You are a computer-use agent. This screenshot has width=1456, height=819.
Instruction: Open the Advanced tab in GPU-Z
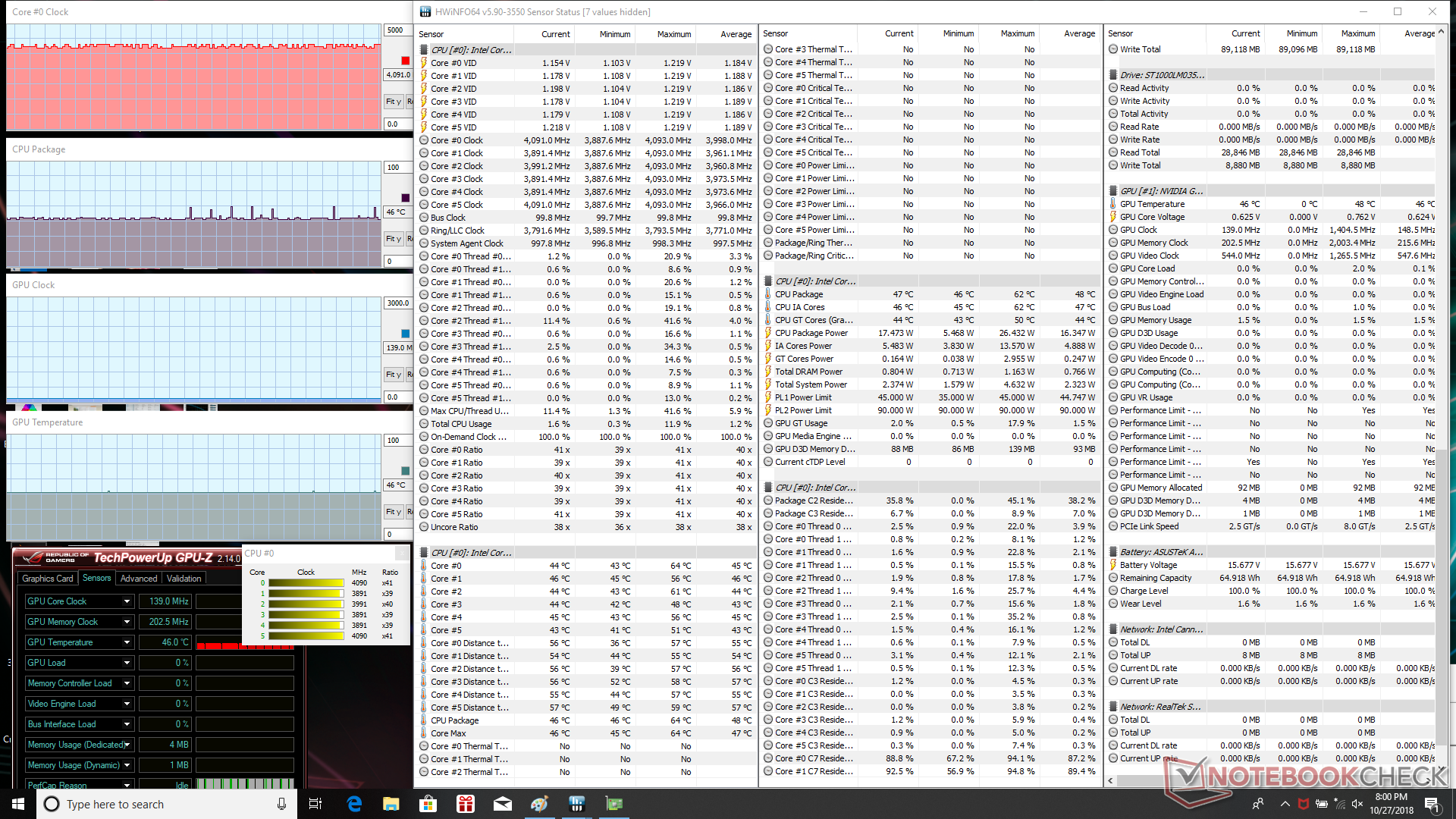pyautogui.click(x=139, y=579)
